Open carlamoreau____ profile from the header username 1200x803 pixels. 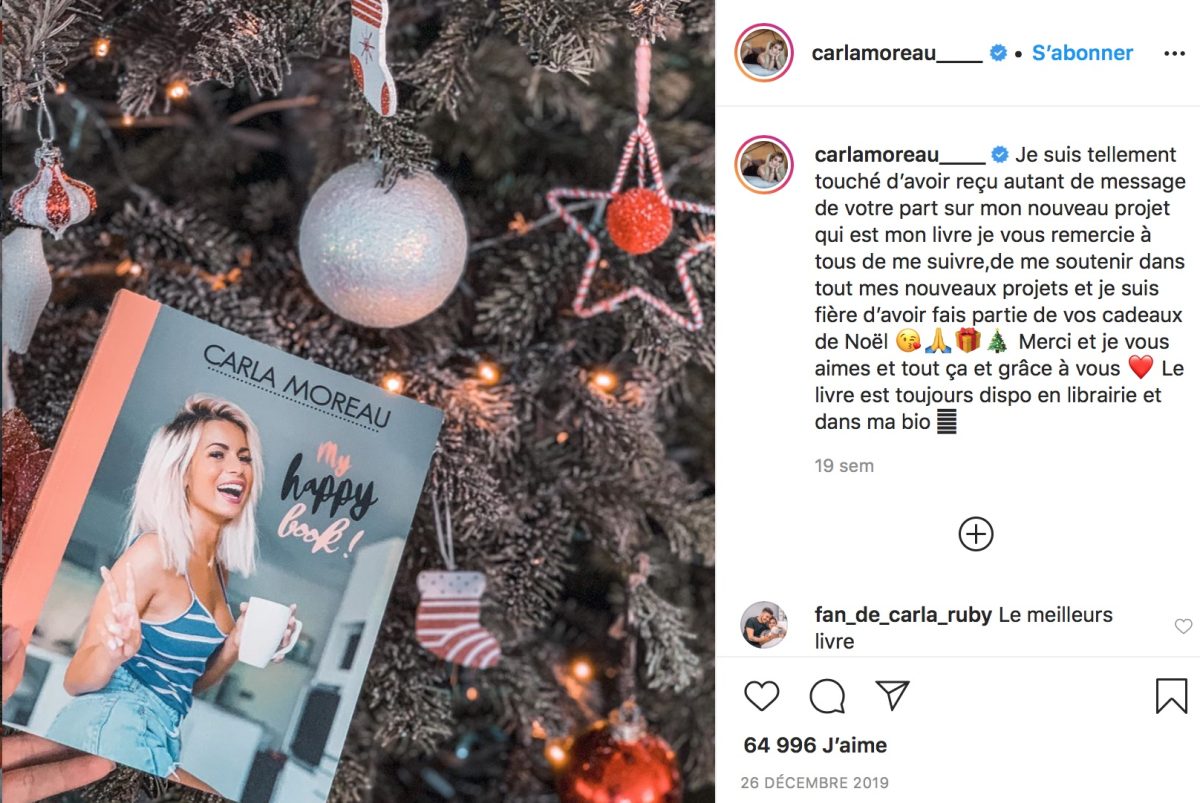coord(897,53)
